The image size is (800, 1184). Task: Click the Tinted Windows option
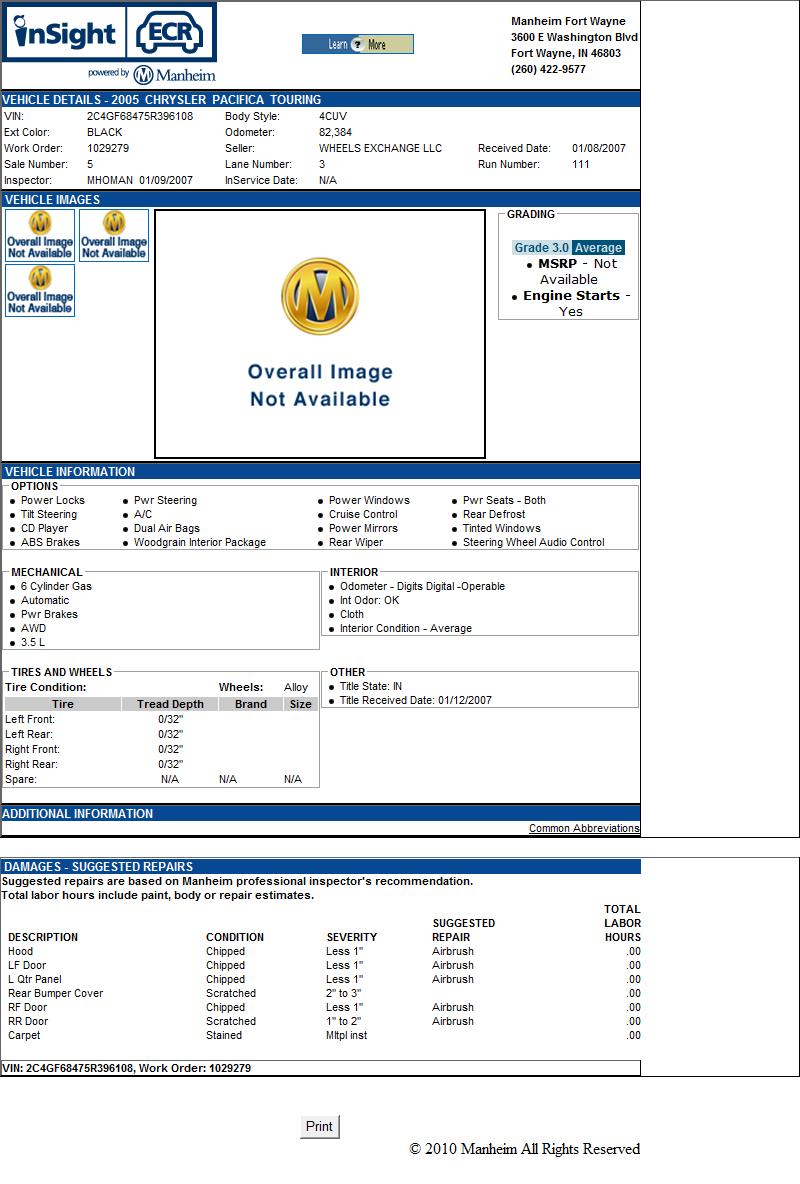(x=502, y=528)
